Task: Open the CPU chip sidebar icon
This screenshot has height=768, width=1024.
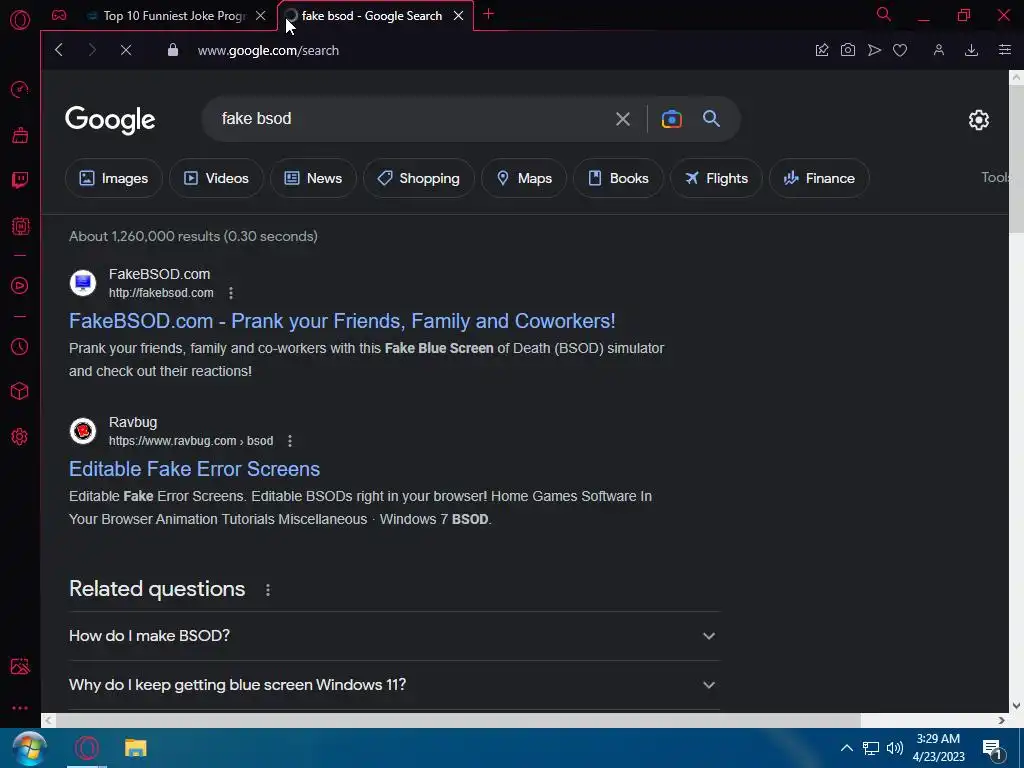Action: 20,226
